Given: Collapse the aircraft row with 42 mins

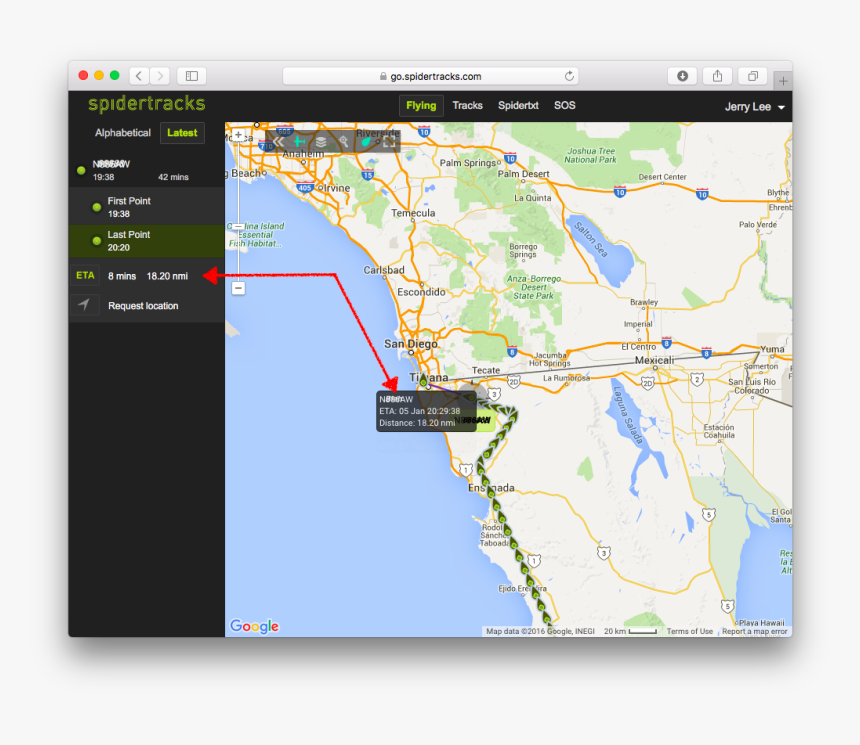Looking at the screenshot, I should click(x=146, y=170).
